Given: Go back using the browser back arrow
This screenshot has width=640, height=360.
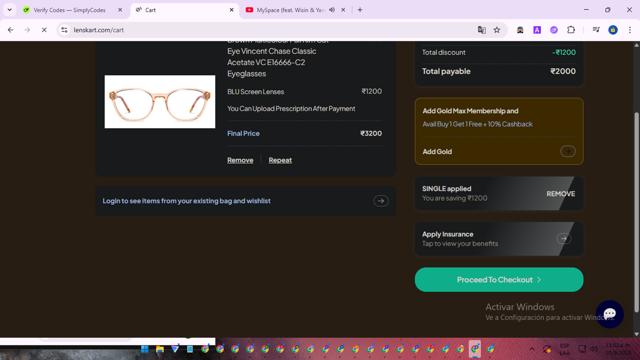Looking at the screenshot, I should coord(11,30).
